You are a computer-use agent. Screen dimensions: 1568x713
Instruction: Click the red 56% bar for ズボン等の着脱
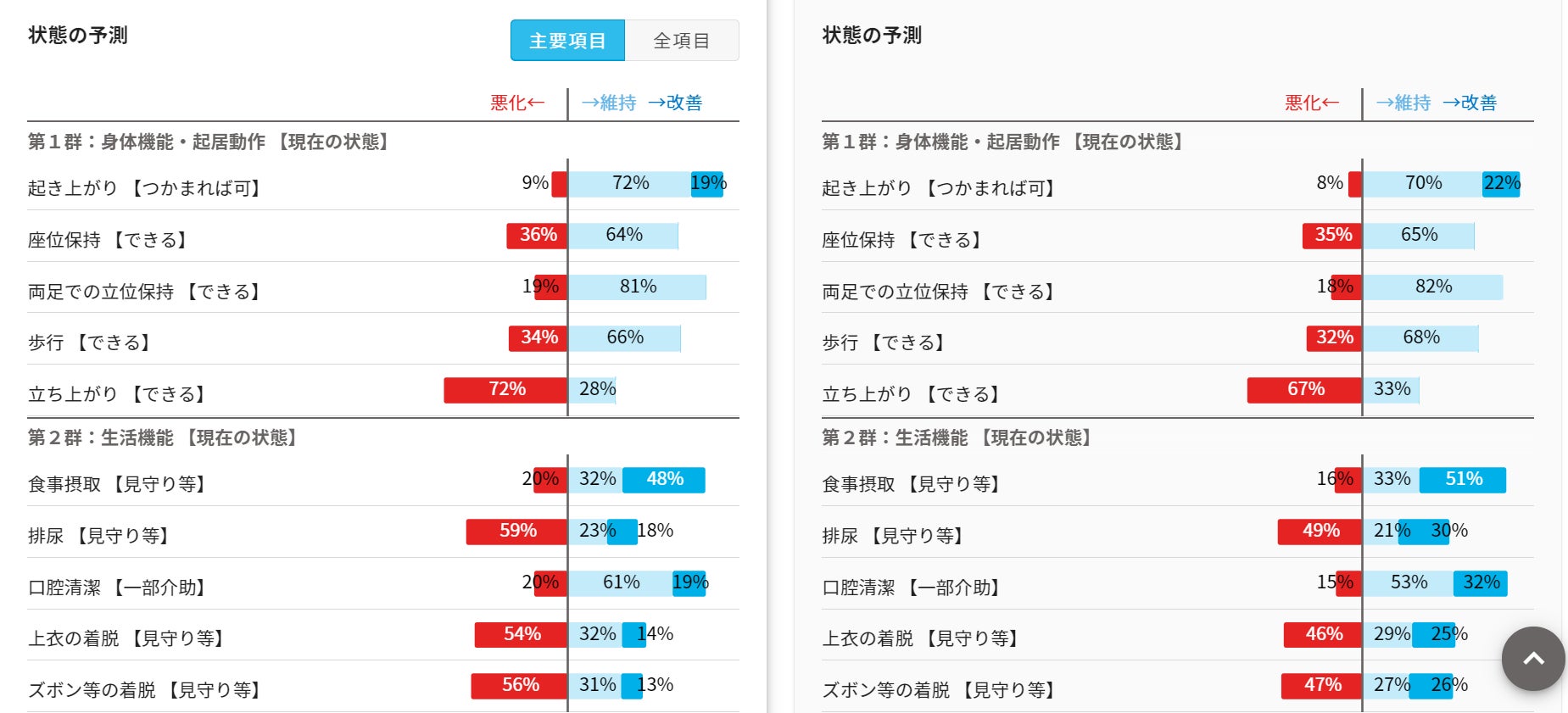[x=519, y=686]
